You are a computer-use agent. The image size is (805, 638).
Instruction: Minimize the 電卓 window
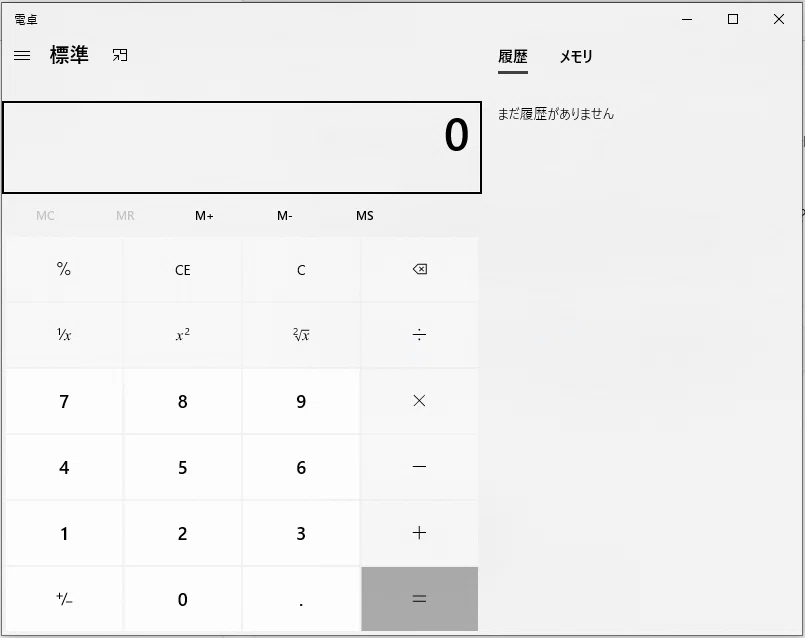point(687,20)
